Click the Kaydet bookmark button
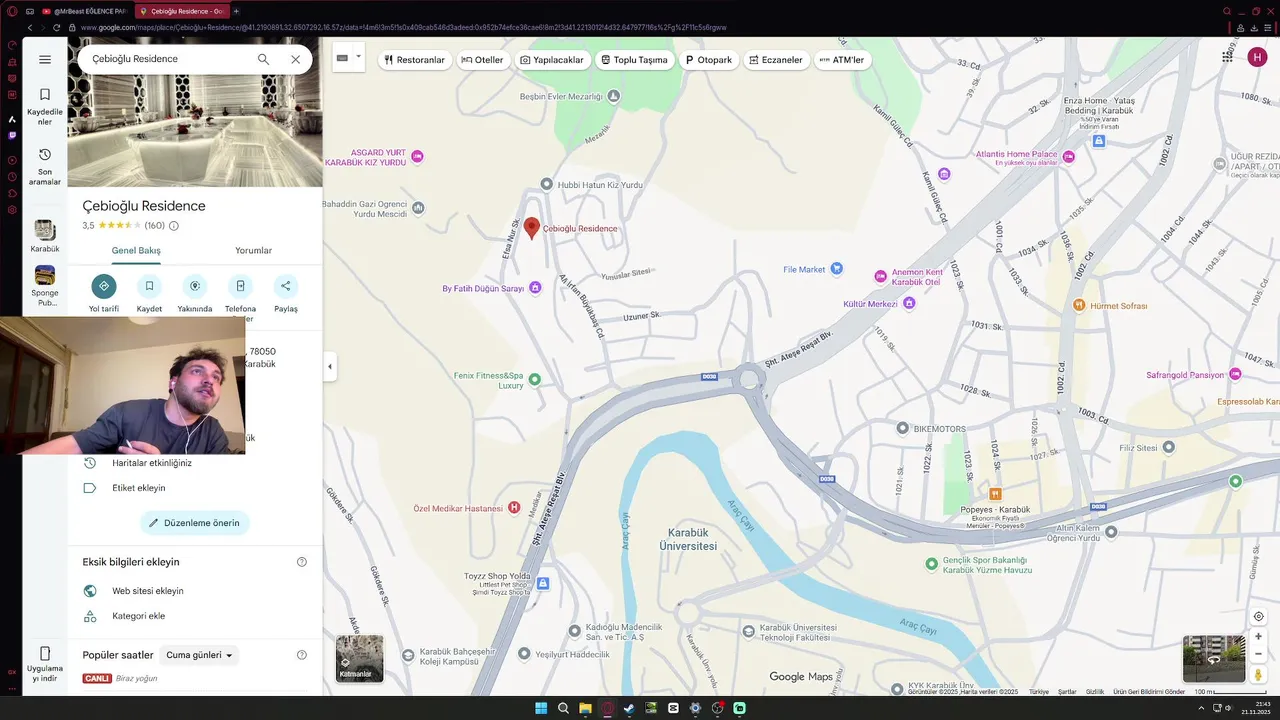 click(149, 286)
